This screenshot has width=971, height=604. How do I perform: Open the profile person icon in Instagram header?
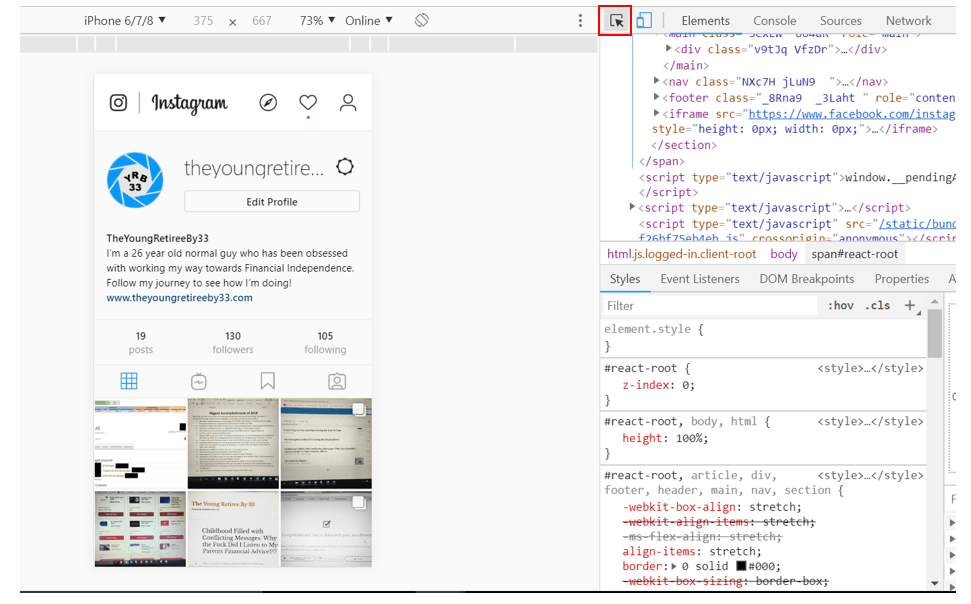tap(348, 102)
